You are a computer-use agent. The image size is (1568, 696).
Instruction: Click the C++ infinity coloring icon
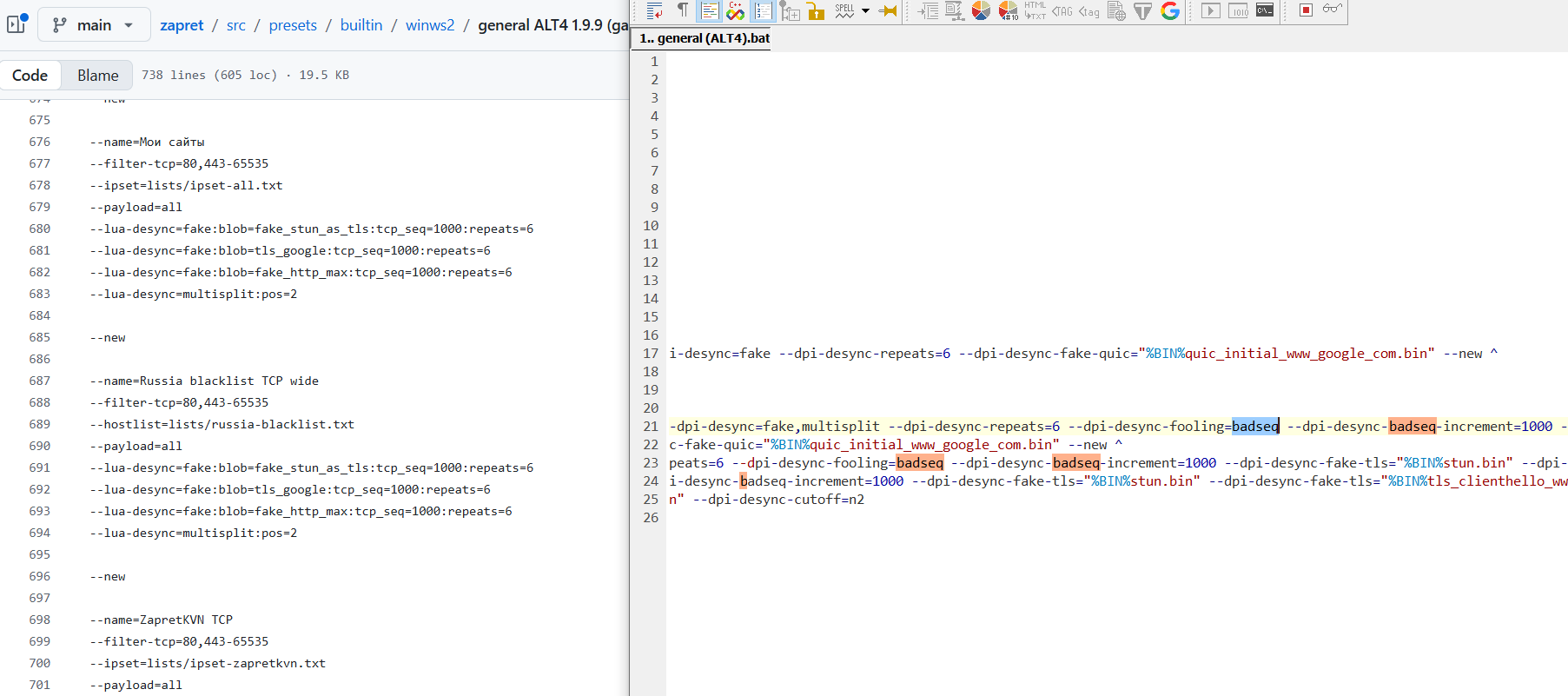click(736, 10)
